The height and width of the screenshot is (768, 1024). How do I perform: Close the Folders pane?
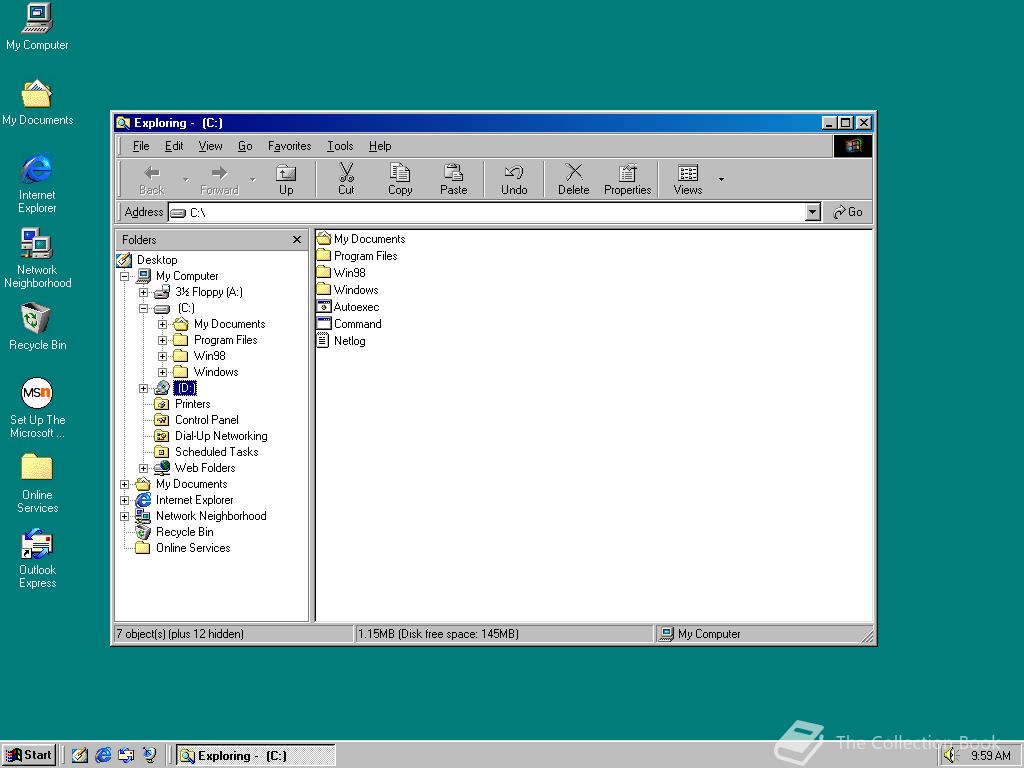point(296,240)
